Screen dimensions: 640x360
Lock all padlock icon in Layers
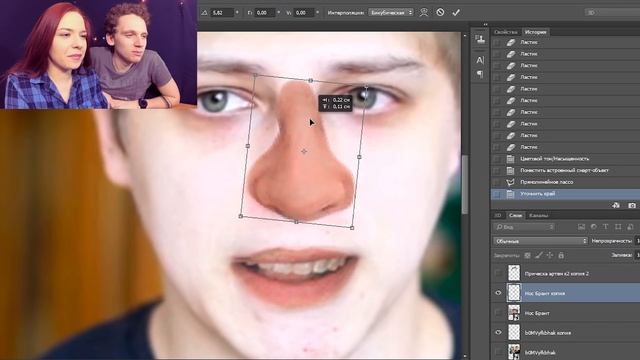(561, 256)
